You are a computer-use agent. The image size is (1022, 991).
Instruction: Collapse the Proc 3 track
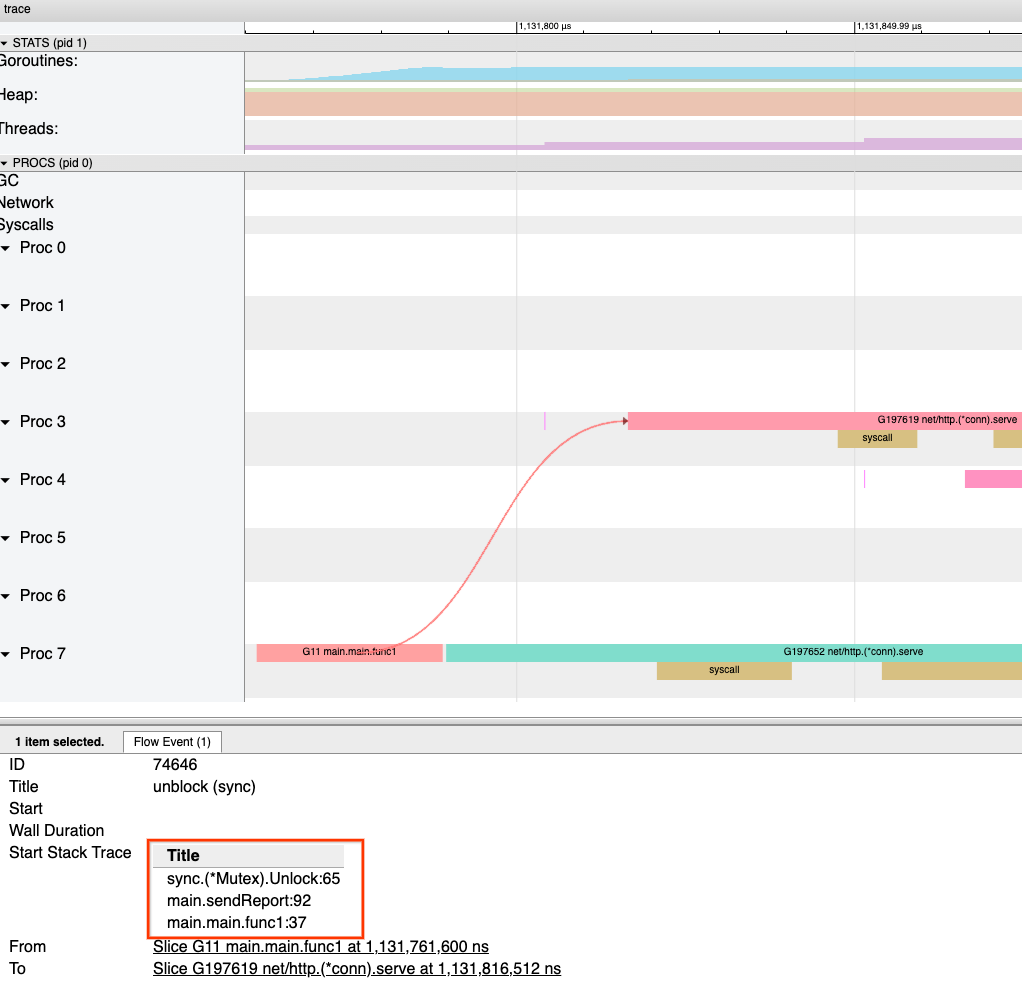point(8,422)
